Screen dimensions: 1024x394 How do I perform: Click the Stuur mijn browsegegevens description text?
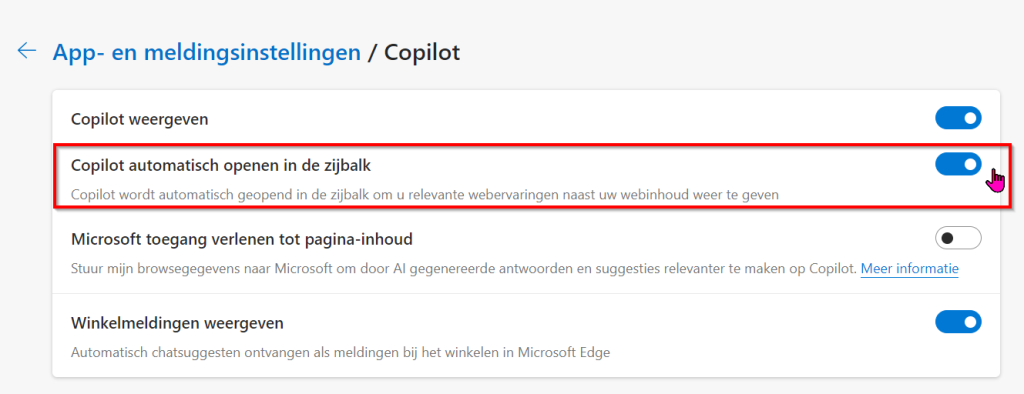tap(463, 269)
